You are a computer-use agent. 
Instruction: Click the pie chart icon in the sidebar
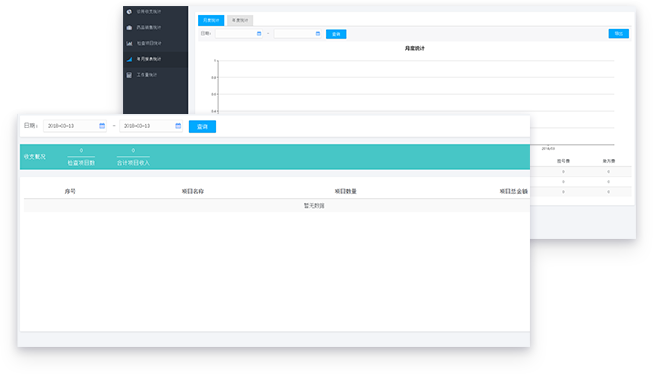129,12
